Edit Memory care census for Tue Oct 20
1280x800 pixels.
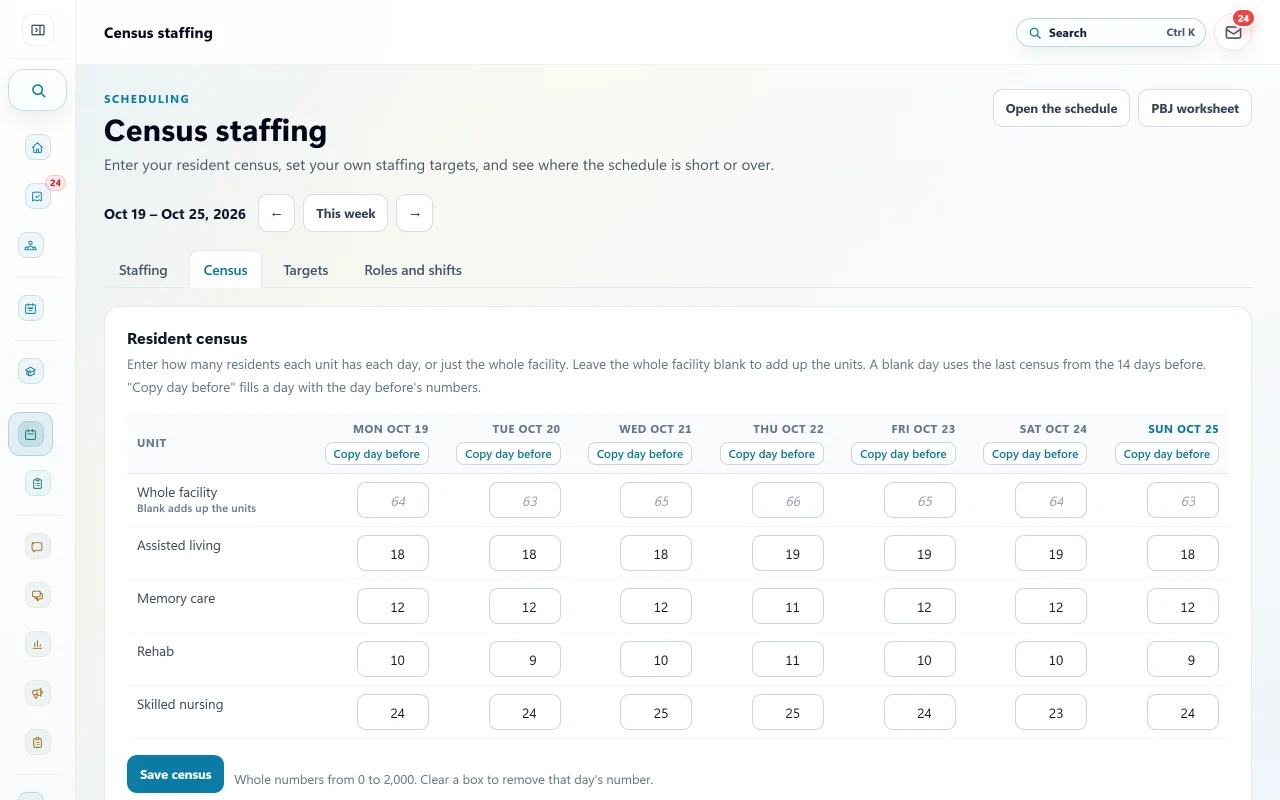click(525, 606)
